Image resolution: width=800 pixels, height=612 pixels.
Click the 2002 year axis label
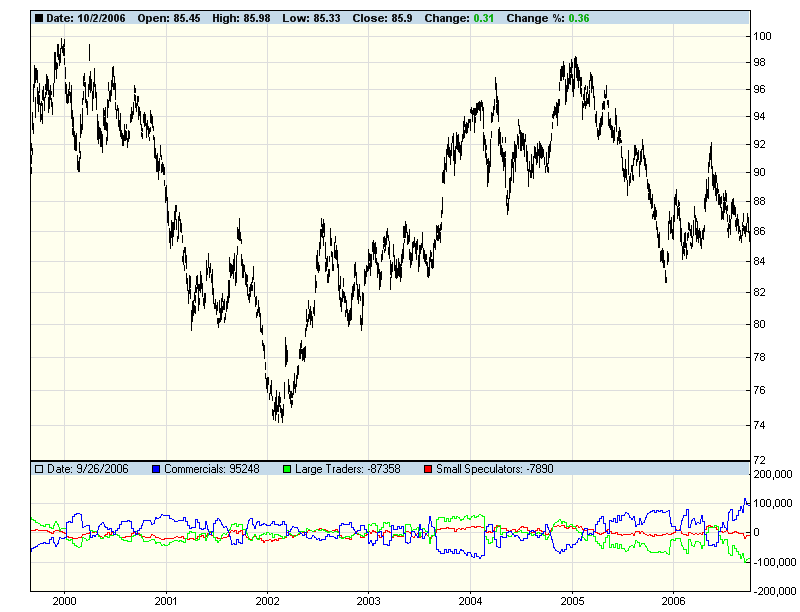(x=267, y=601)
